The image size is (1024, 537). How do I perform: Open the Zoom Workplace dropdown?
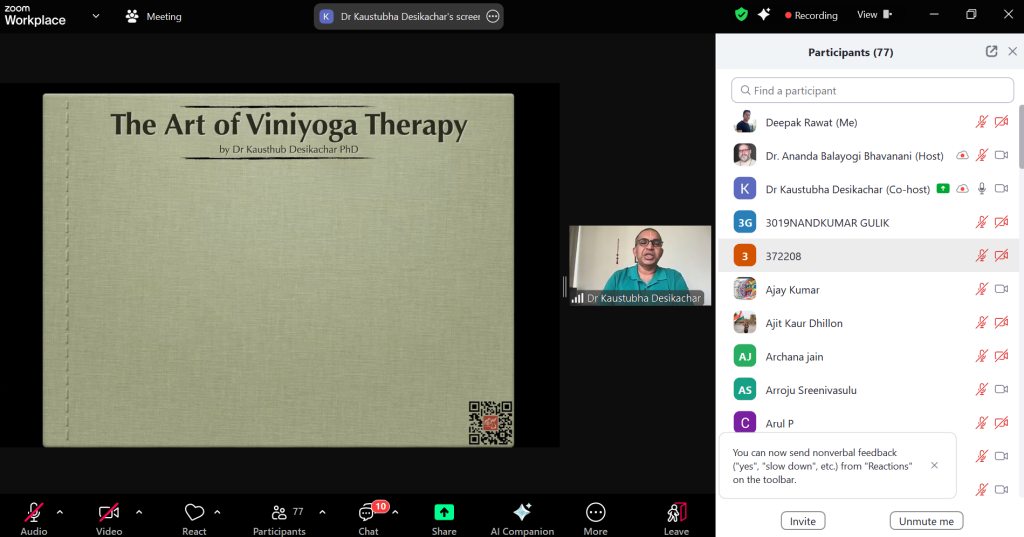pos(96,16)
